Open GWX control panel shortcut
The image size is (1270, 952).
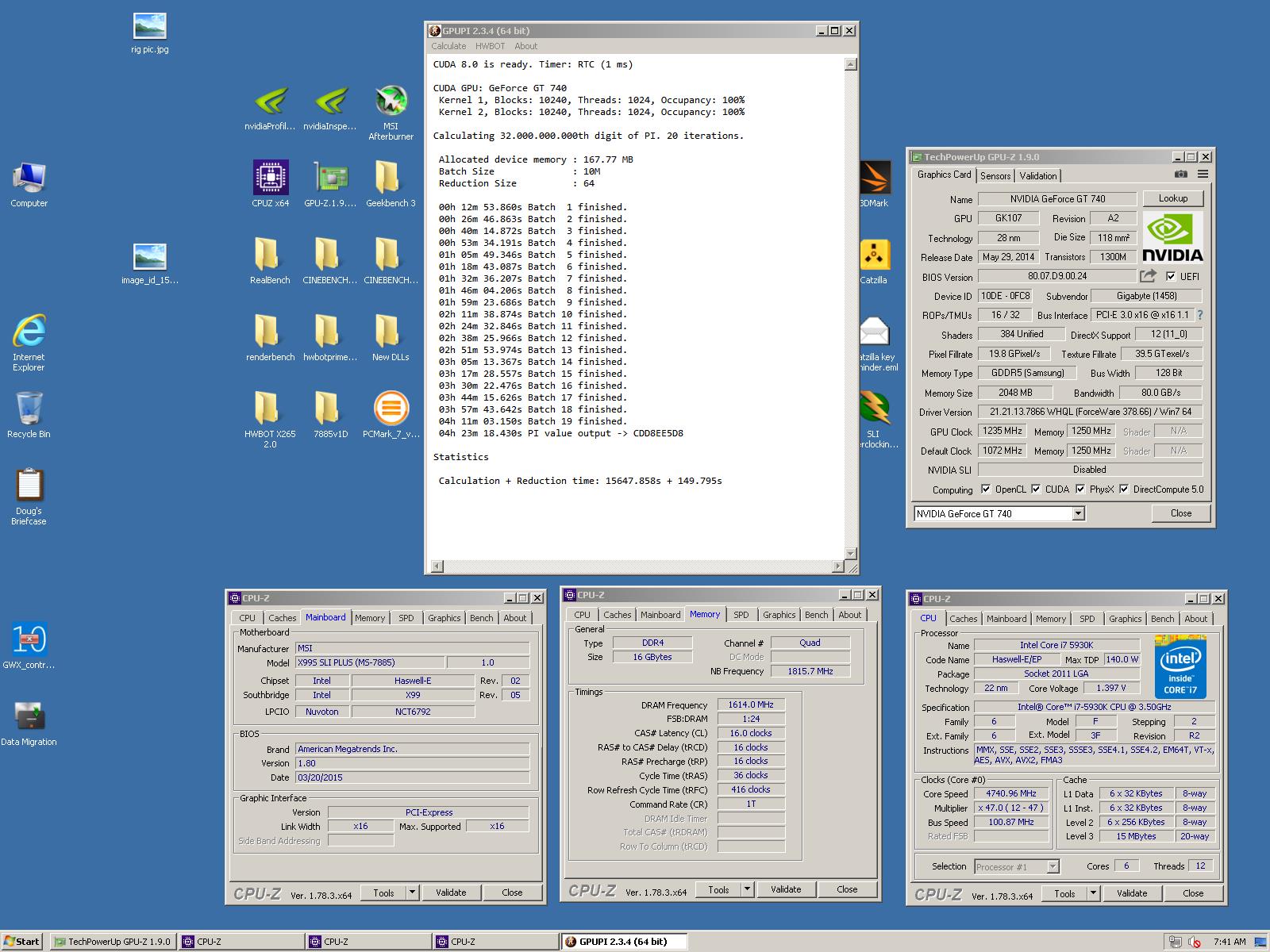click(29, 646)
